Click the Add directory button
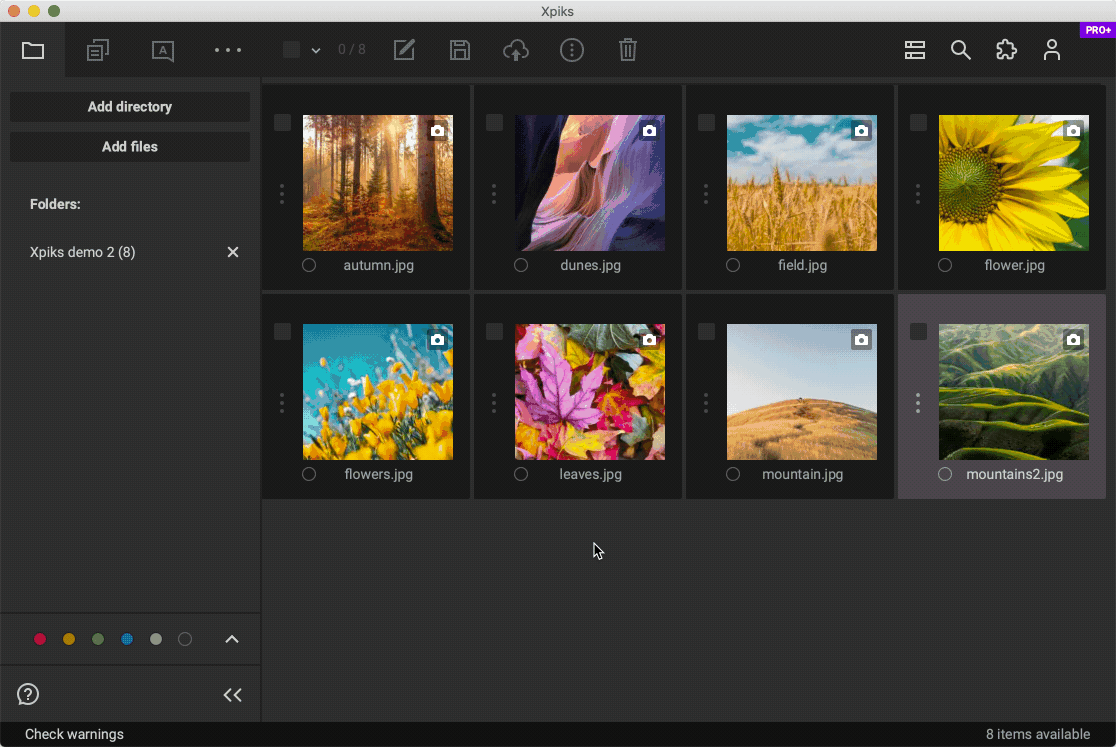Viewport: 1116px width, 747px height. click(x=130, y=107)
